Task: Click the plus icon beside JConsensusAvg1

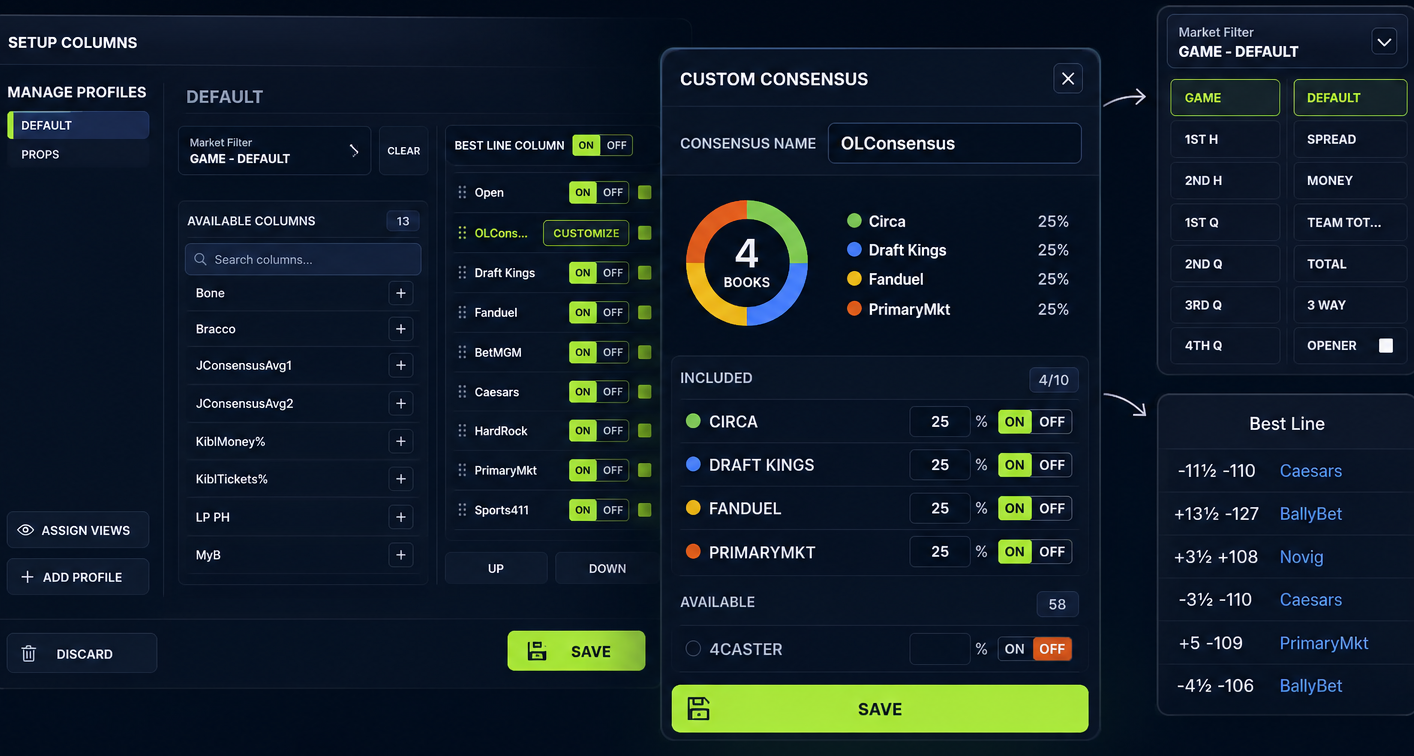Action: (401, 366)
